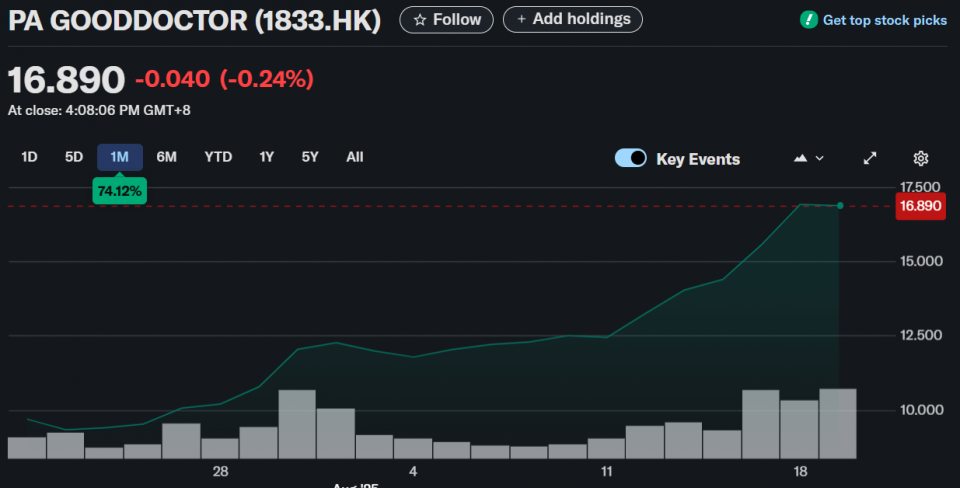Click the last volume bar on the right

pyautogui.click(x=838, y=424)
